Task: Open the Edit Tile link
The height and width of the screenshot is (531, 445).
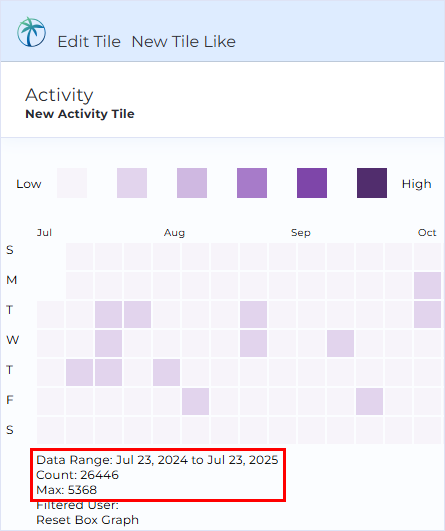Action: (x=89, y=42)
